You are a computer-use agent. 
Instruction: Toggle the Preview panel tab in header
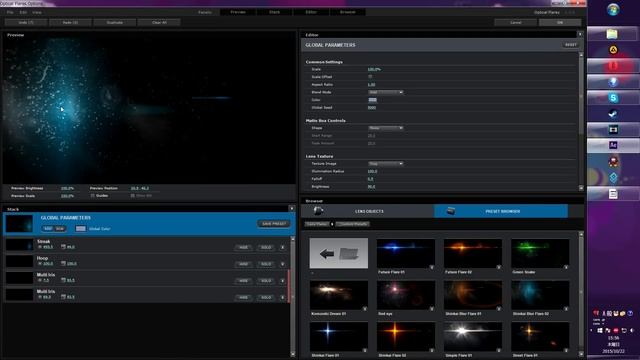click(x=238, y=12)
